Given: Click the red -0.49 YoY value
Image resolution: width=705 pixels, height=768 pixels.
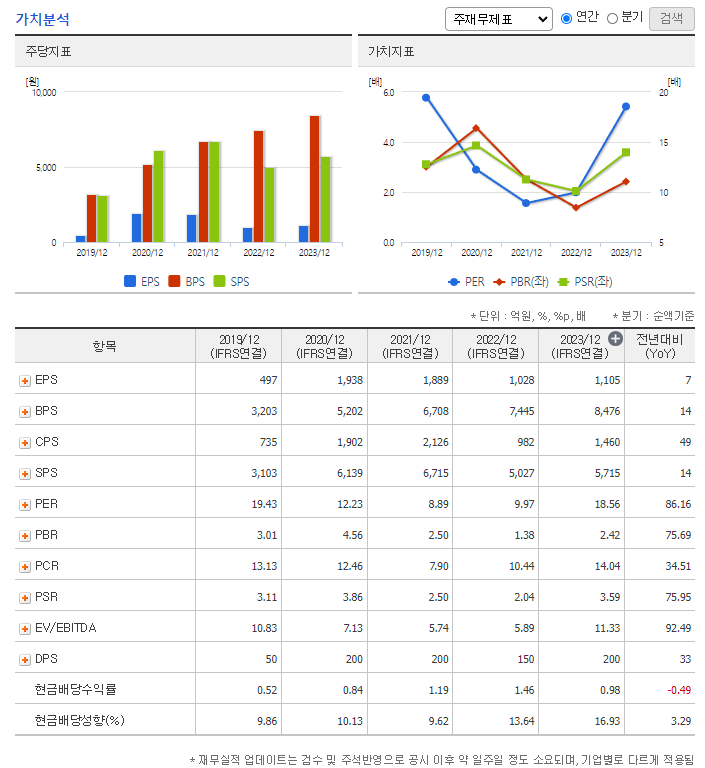Looking at the screenshot, I should pyautogui.click(x=679, y=690).
